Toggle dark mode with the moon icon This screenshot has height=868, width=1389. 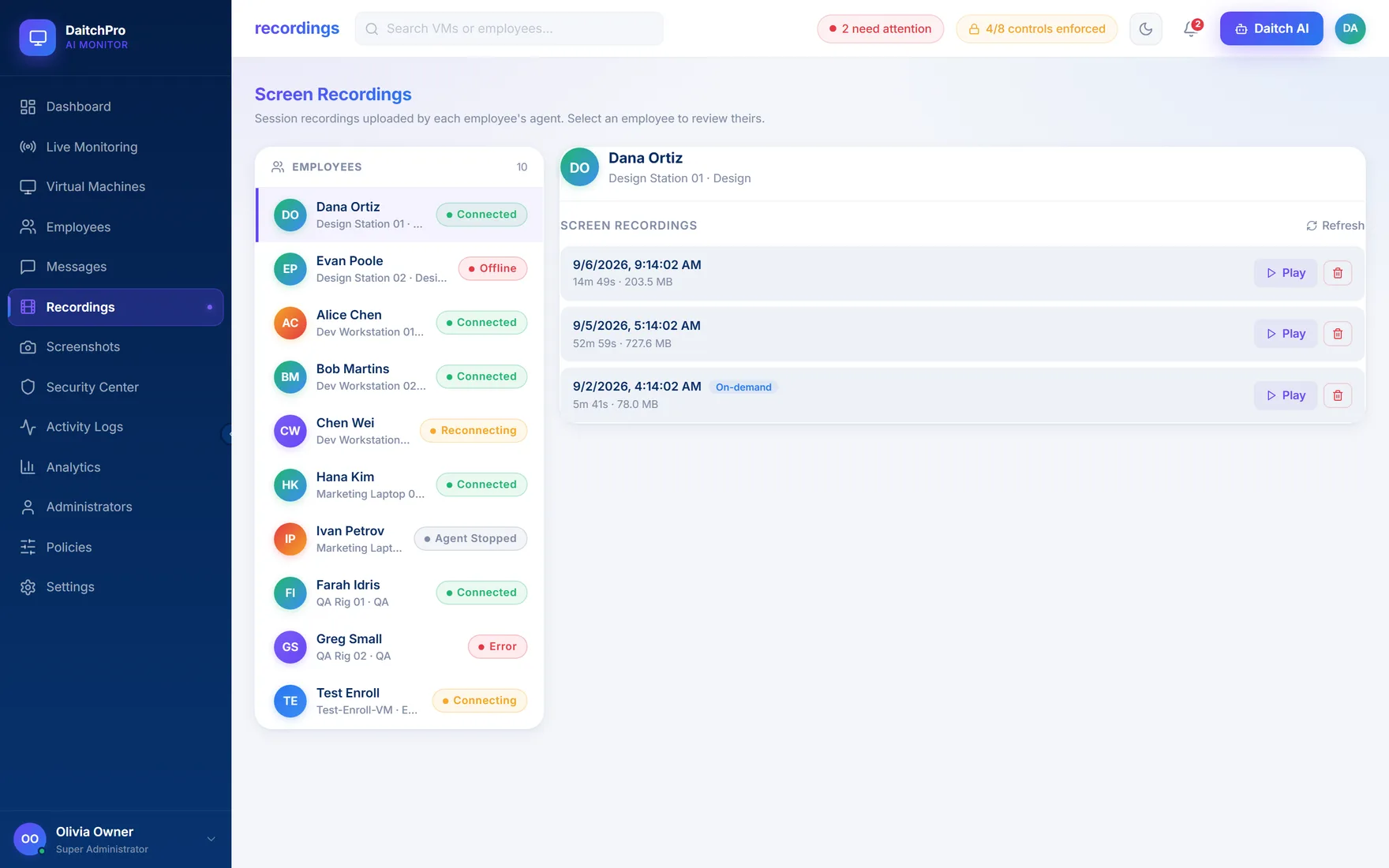1146,28
